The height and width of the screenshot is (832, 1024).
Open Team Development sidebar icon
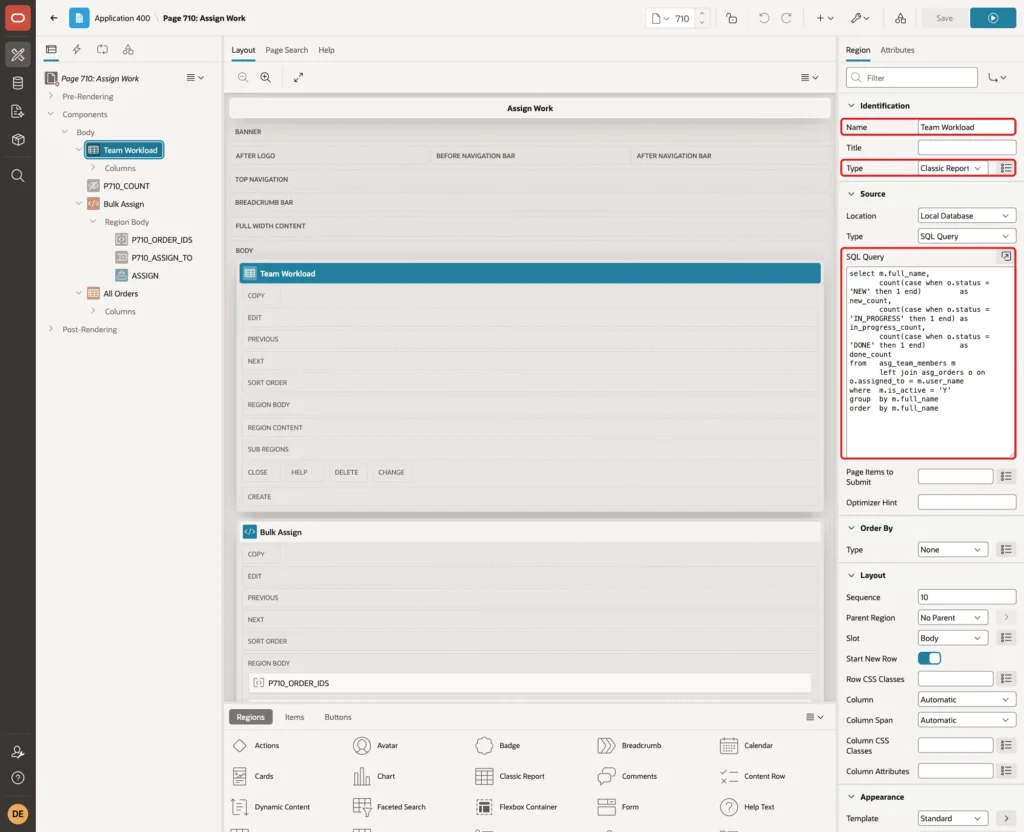pos(18,112)
